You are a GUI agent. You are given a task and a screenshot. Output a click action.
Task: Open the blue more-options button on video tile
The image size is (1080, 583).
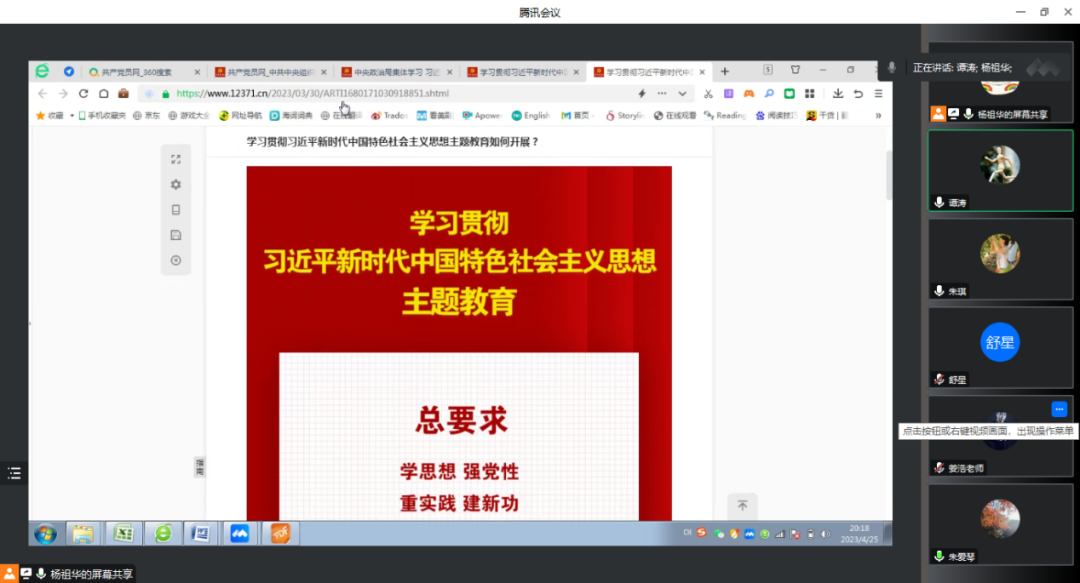1059,409
